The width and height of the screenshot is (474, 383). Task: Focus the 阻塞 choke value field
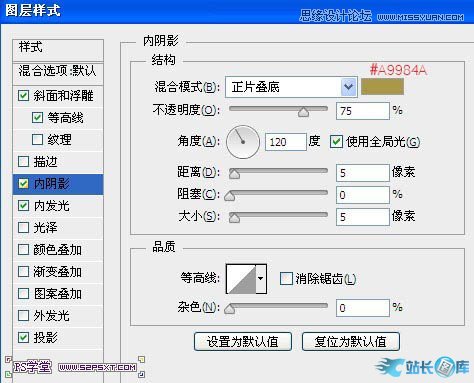[x=363, y=195]
